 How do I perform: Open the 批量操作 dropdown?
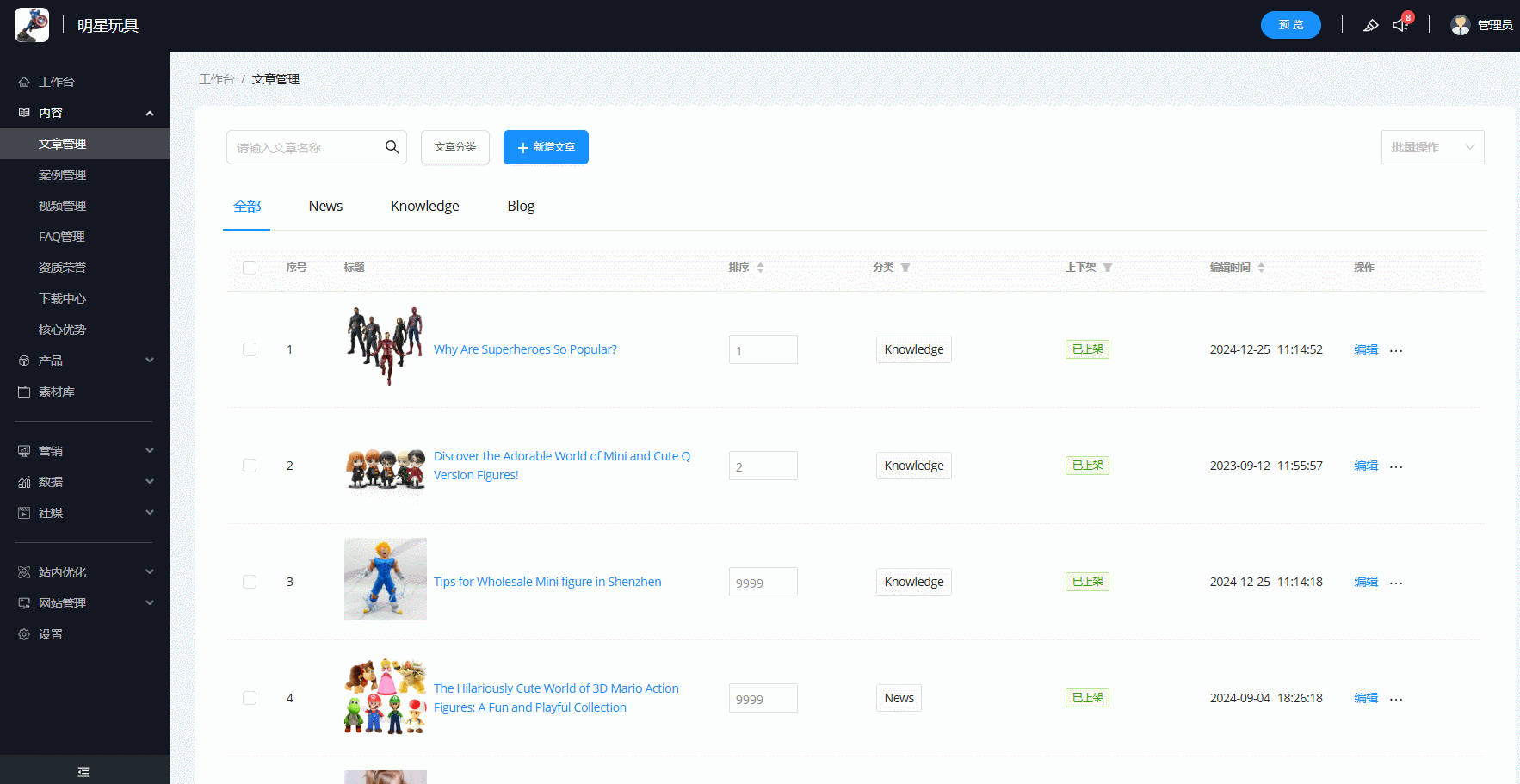coord(1432,147)
